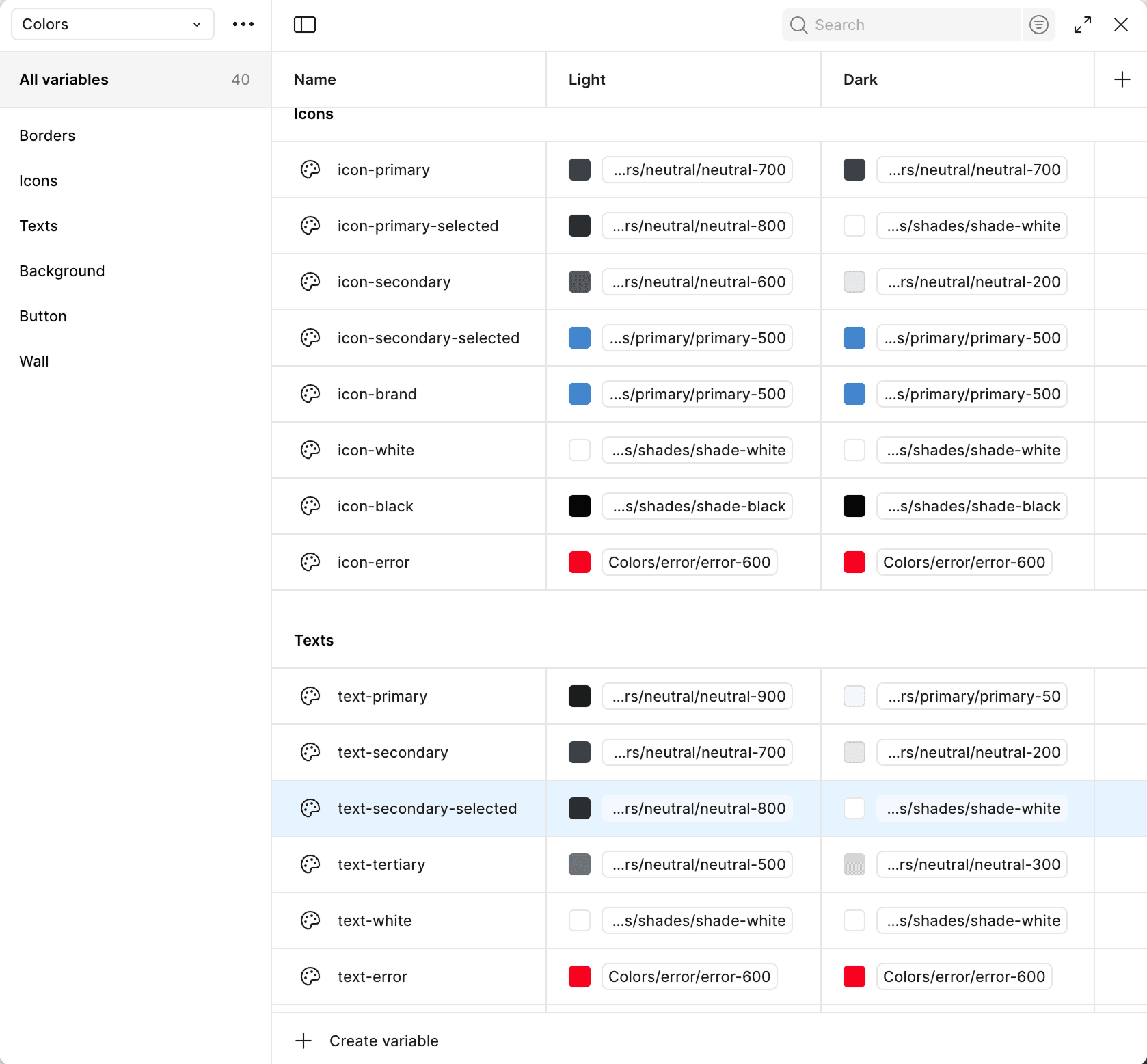
Task: Open the three-dot more options menu
Action: (243, 25)
